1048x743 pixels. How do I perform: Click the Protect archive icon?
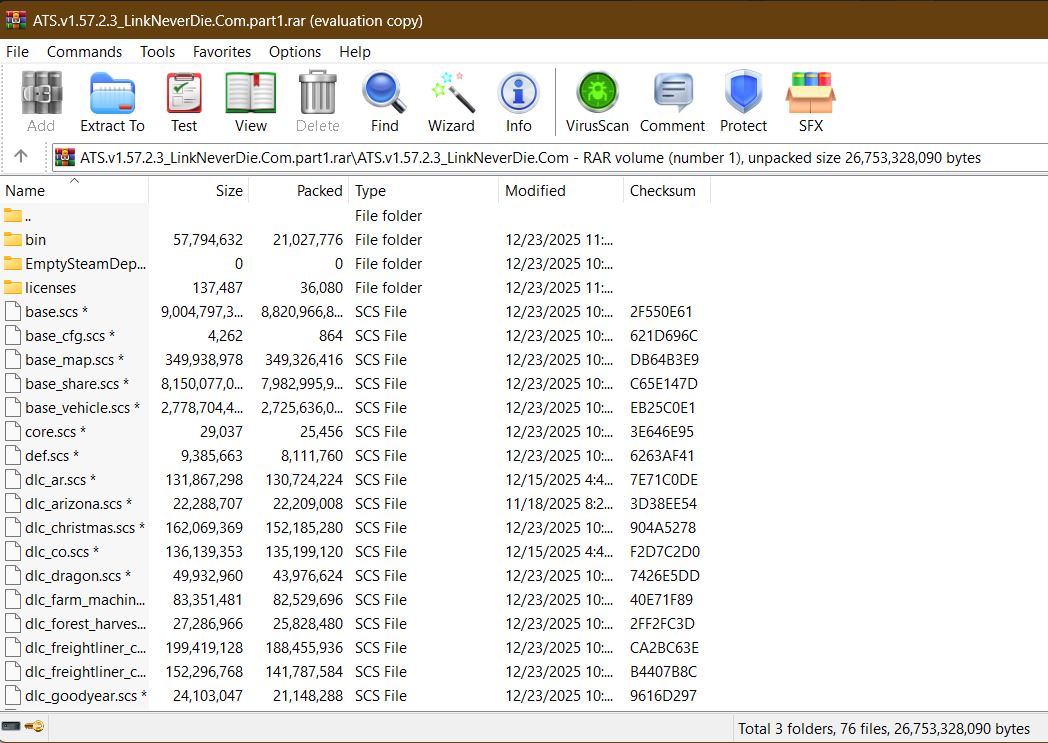[743, 102]
